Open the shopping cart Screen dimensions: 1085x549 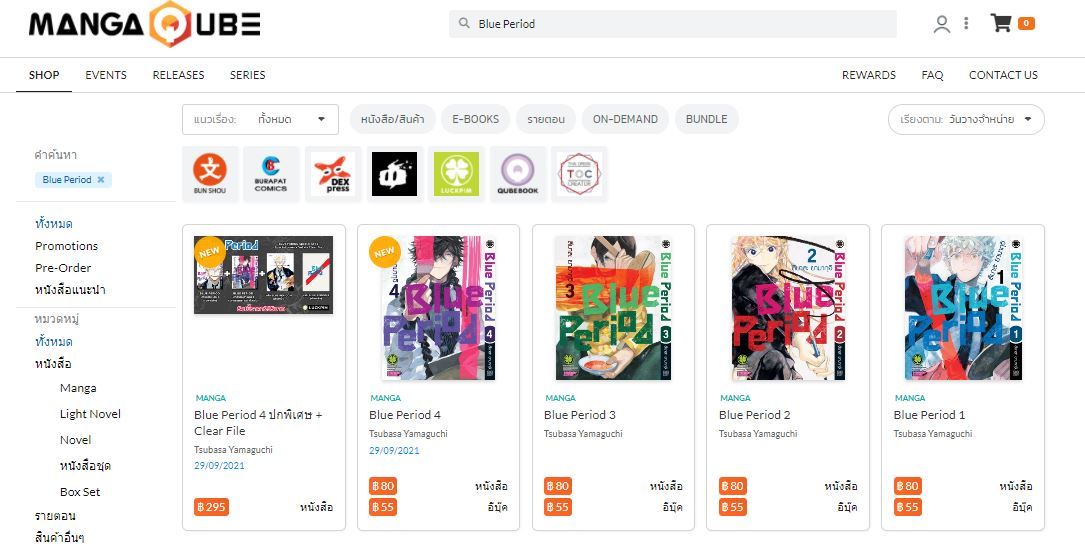click(1001, 24)
